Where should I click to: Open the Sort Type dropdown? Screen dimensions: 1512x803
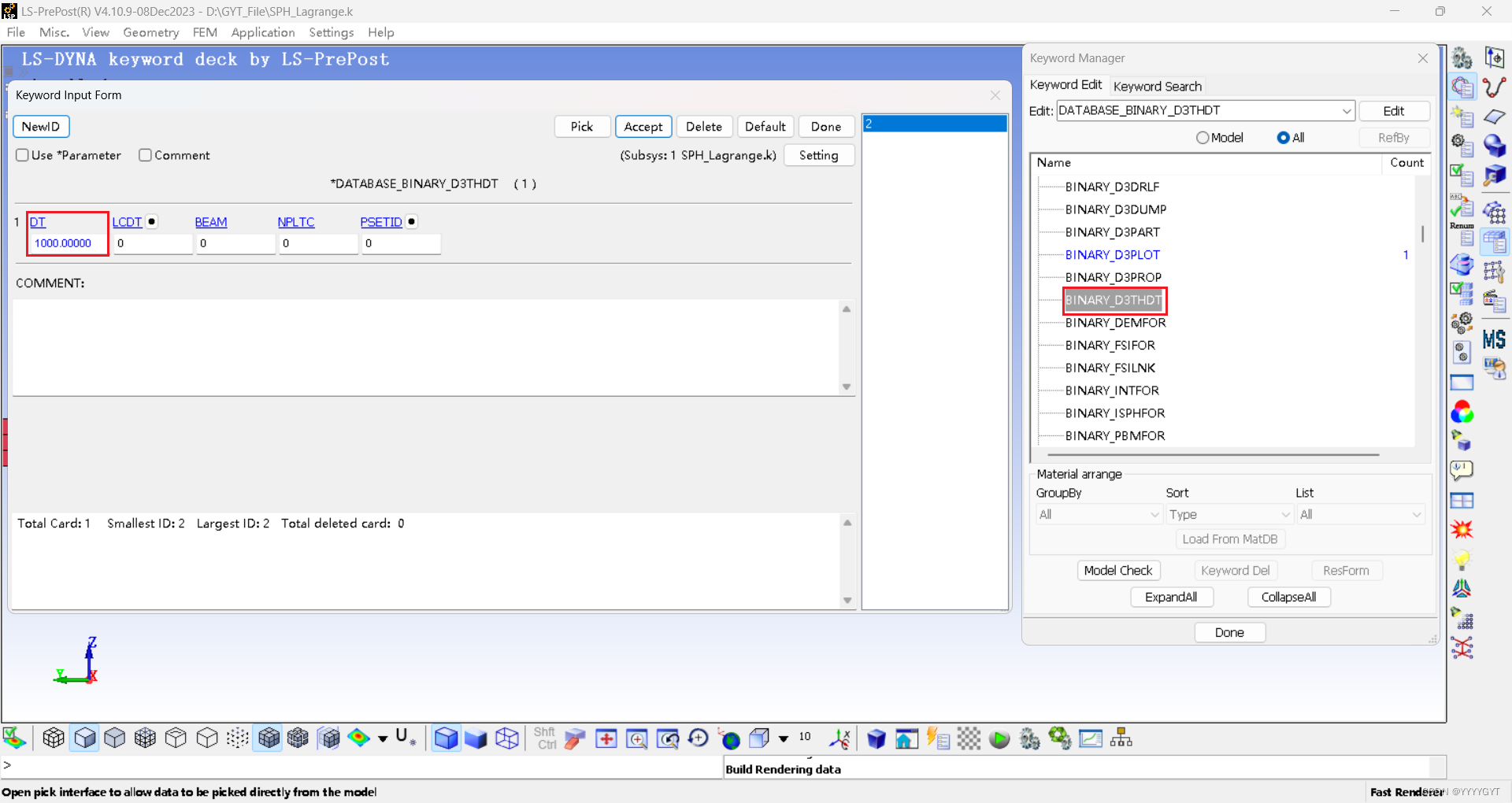click(1229, 515)
